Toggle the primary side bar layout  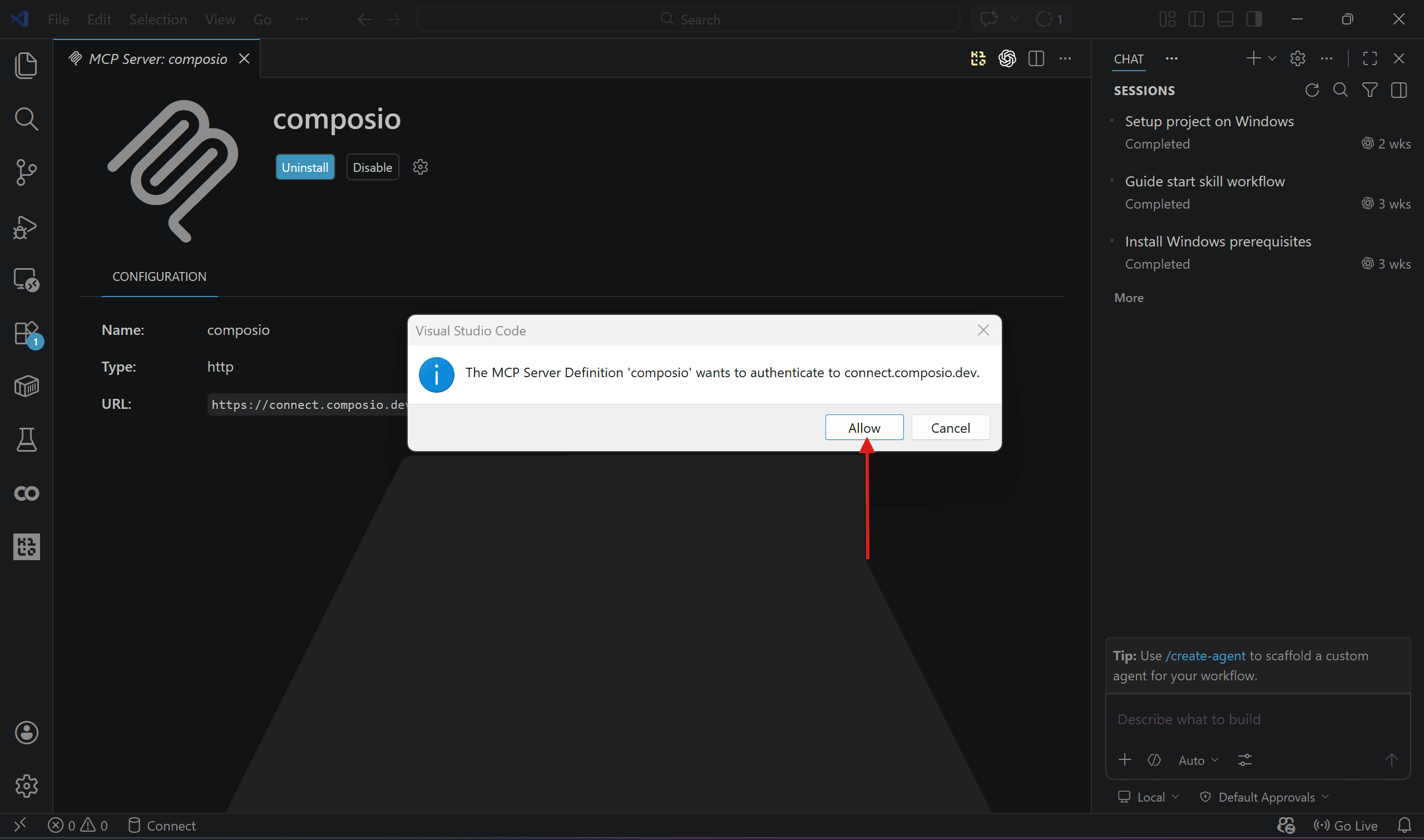point(1196,19)
